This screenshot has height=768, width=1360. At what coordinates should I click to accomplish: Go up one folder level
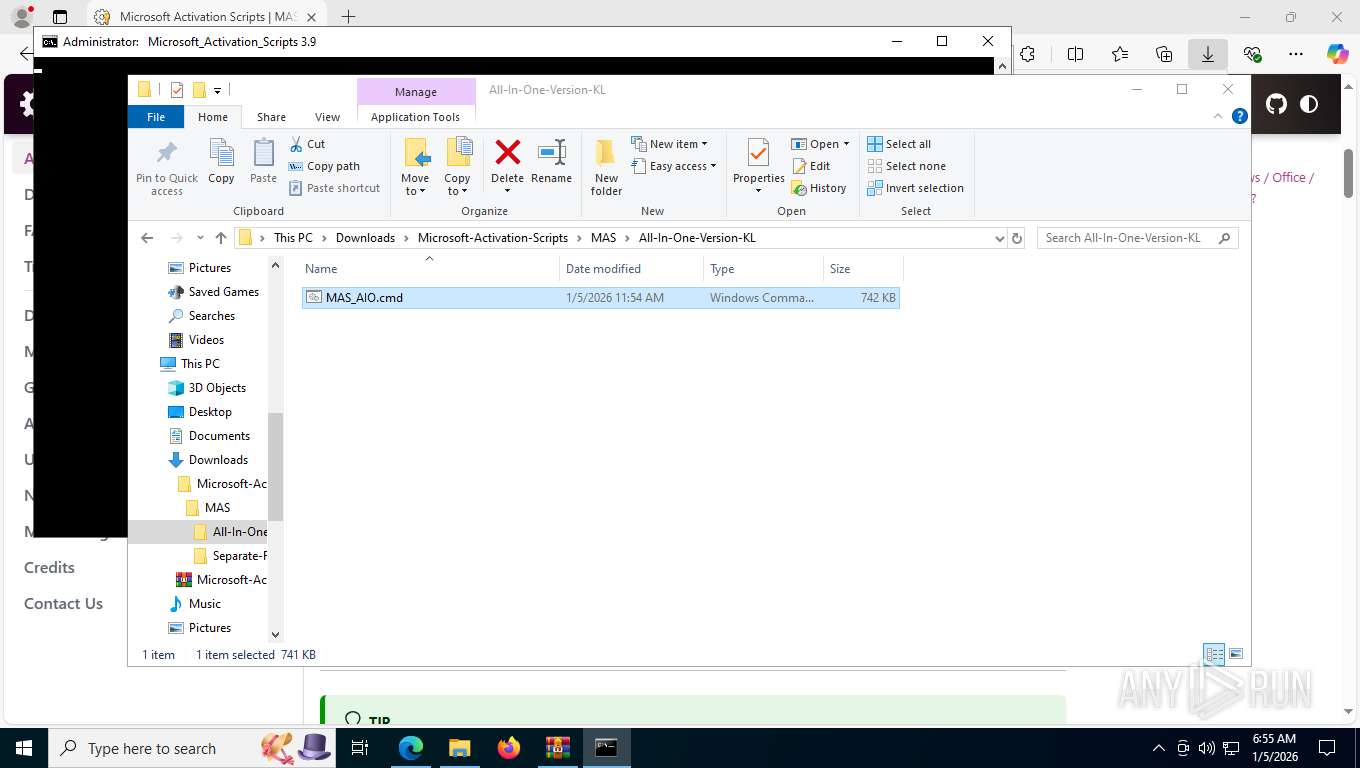point(221,238)
